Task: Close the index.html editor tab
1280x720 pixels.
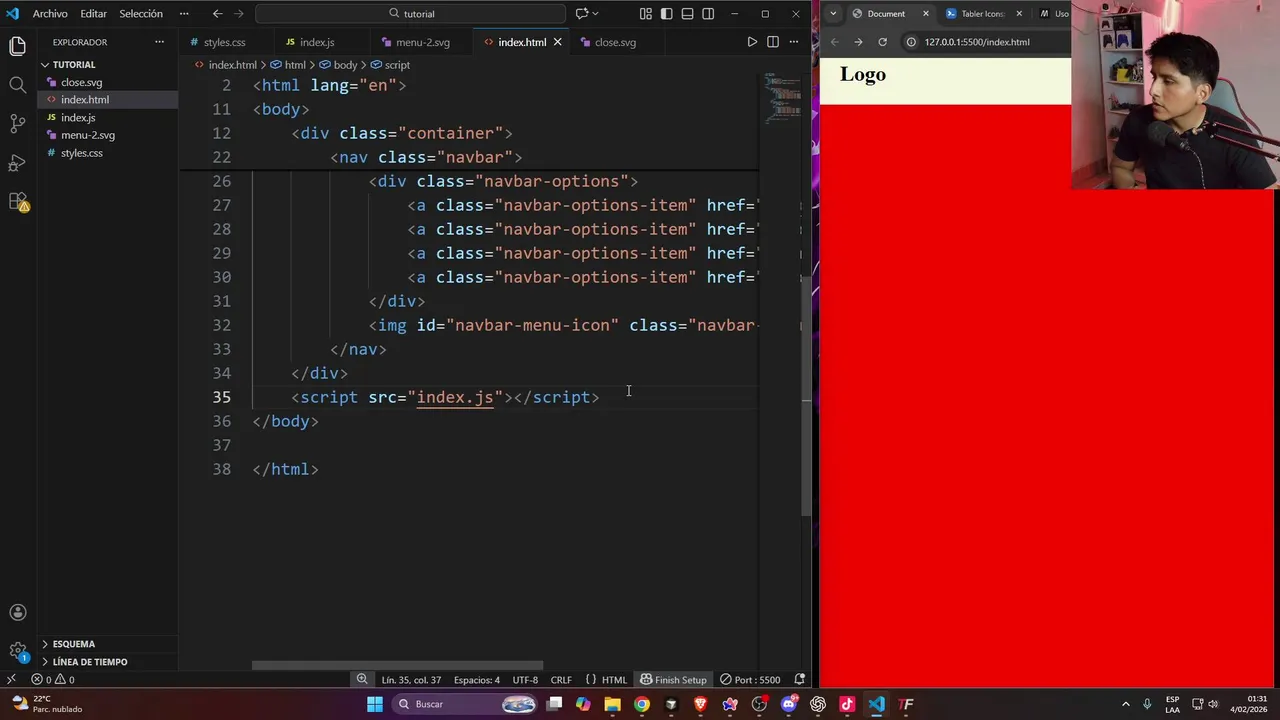Action: (558, 42)
